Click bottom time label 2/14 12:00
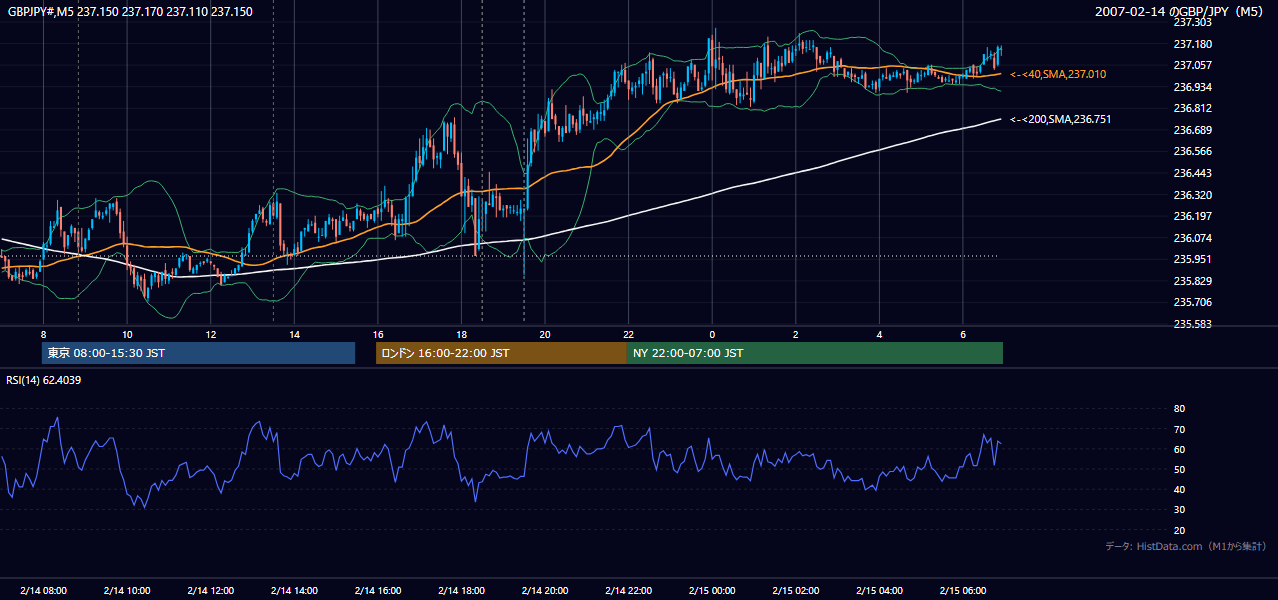The image size is (1278, 600). 211,590
